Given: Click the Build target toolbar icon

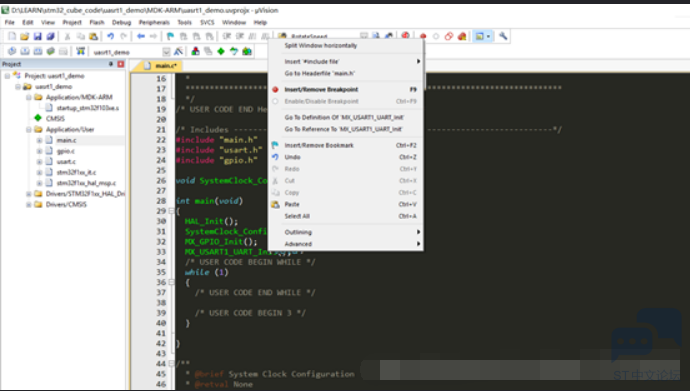Looking at the screenshot, I should tap(25, 52).
